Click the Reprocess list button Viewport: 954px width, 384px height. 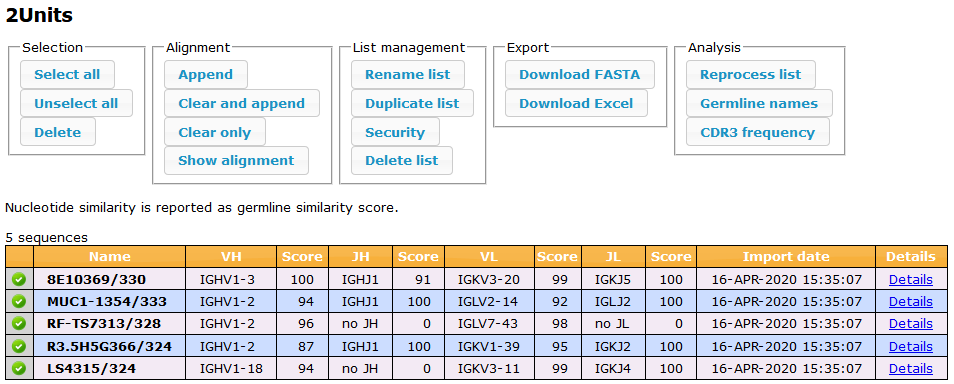[x=751, y=75]
